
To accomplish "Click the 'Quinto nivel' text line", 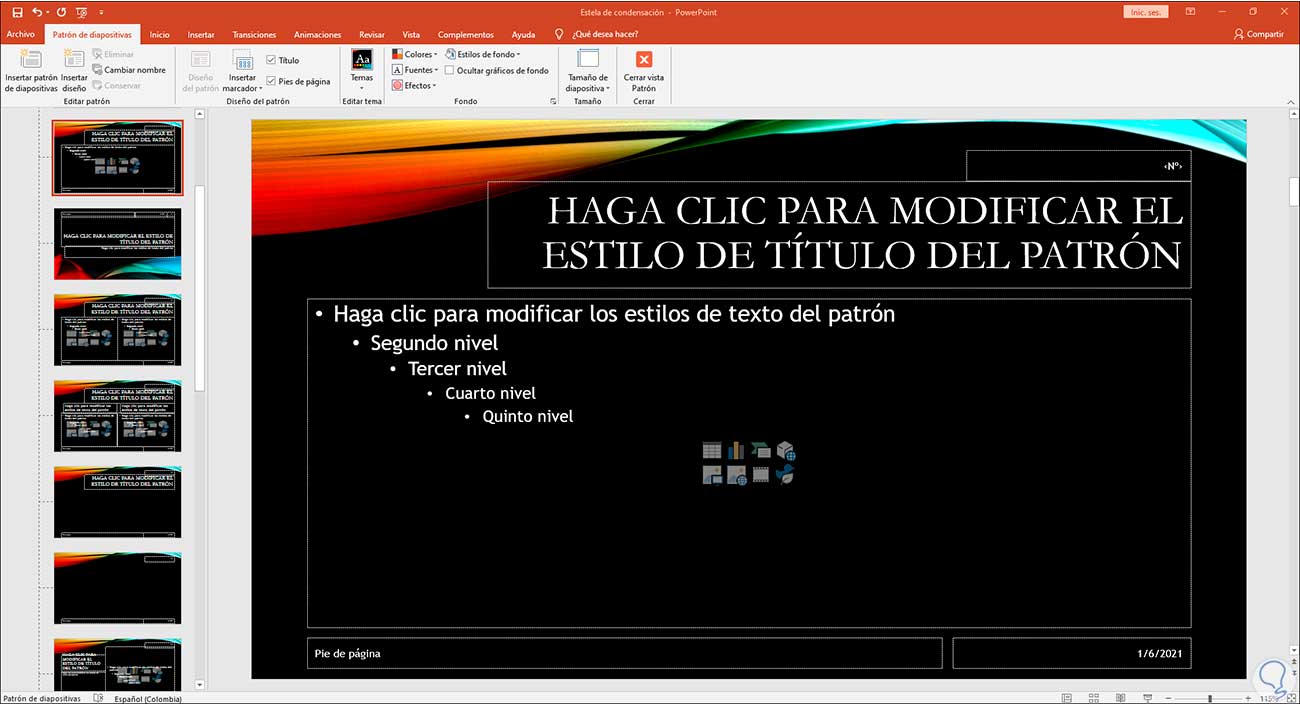I will coord(527,416).
